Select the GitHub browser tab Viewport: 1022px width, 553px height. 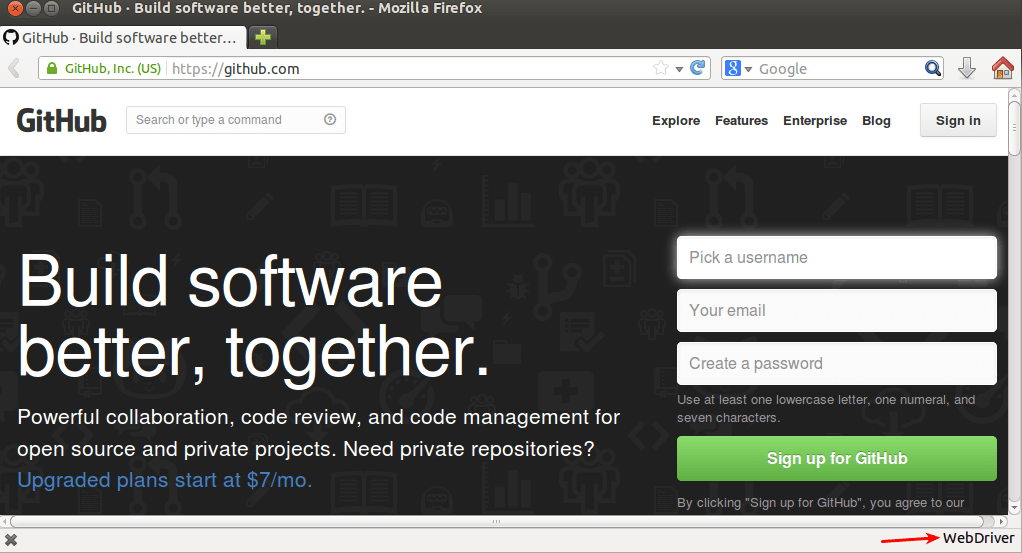[x=124, y=37]
